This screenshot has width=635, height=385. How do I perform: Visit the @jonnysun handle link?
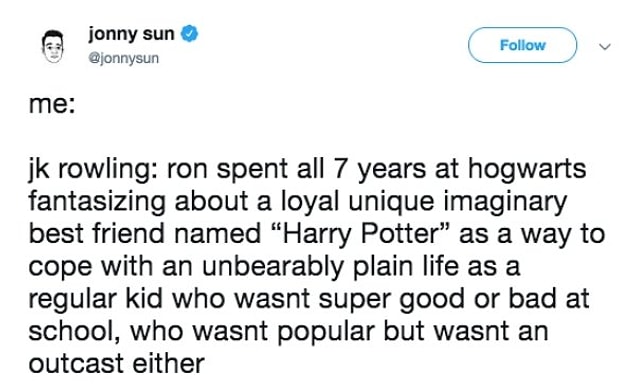point(124,58)
